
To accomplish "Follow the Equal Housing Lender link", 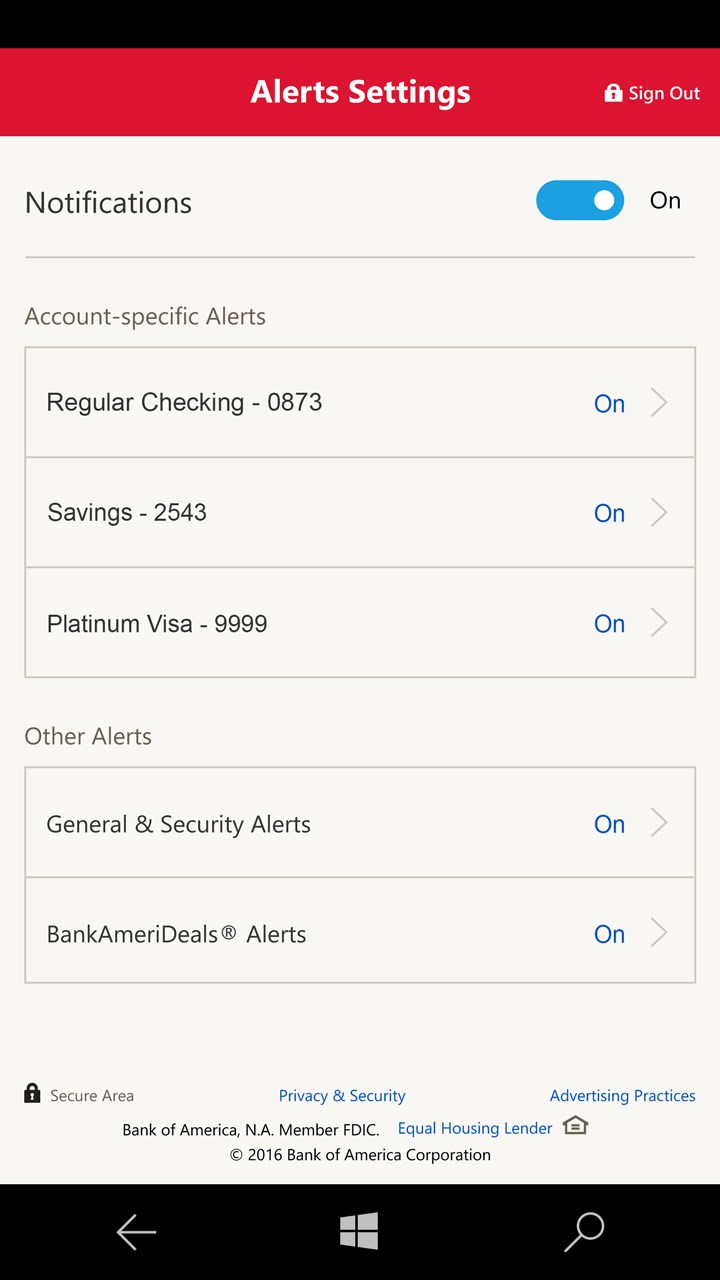I will [x=475, y=1128].
